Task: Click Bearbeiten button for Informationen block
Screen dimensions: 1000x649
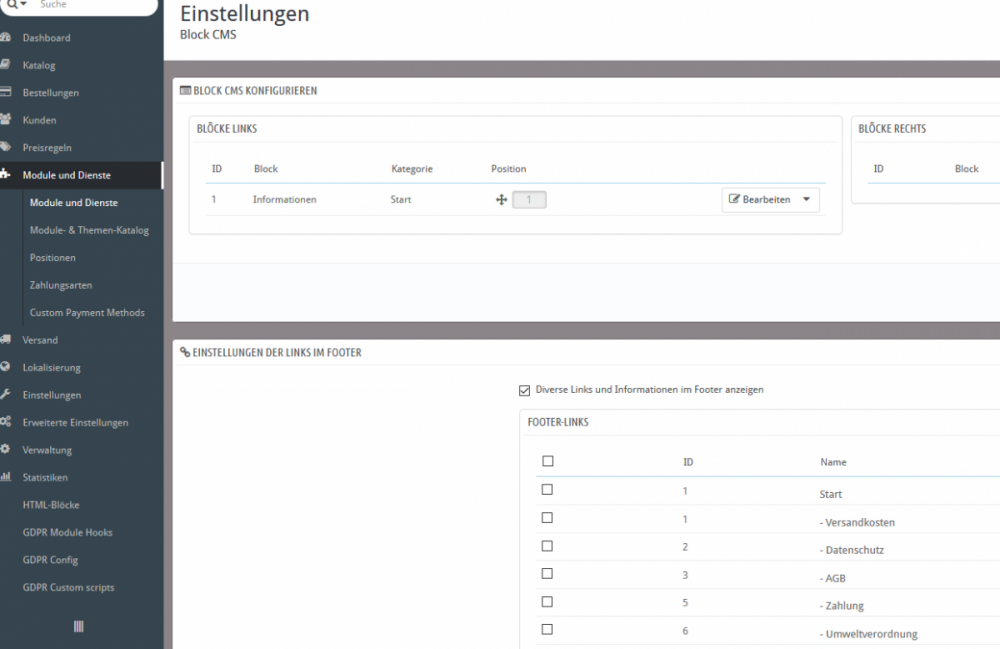Action: tap(760, 200)
